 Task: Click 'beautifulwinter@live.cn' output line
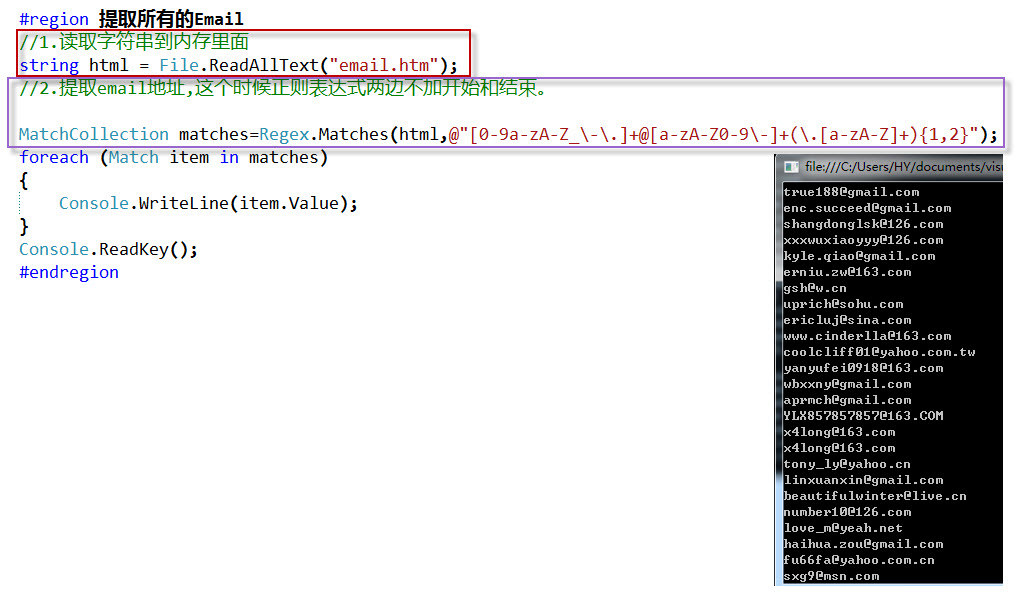875,496
